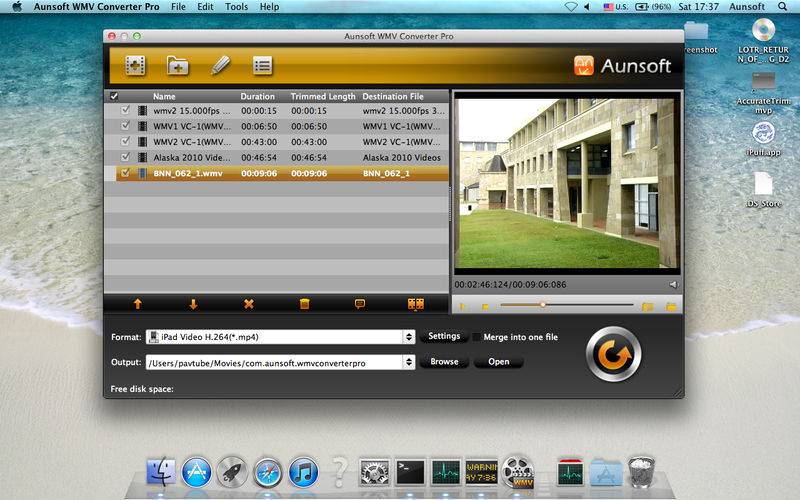Launch iTunes from the Dock
The image size is (800, 500).
(304, 472)
